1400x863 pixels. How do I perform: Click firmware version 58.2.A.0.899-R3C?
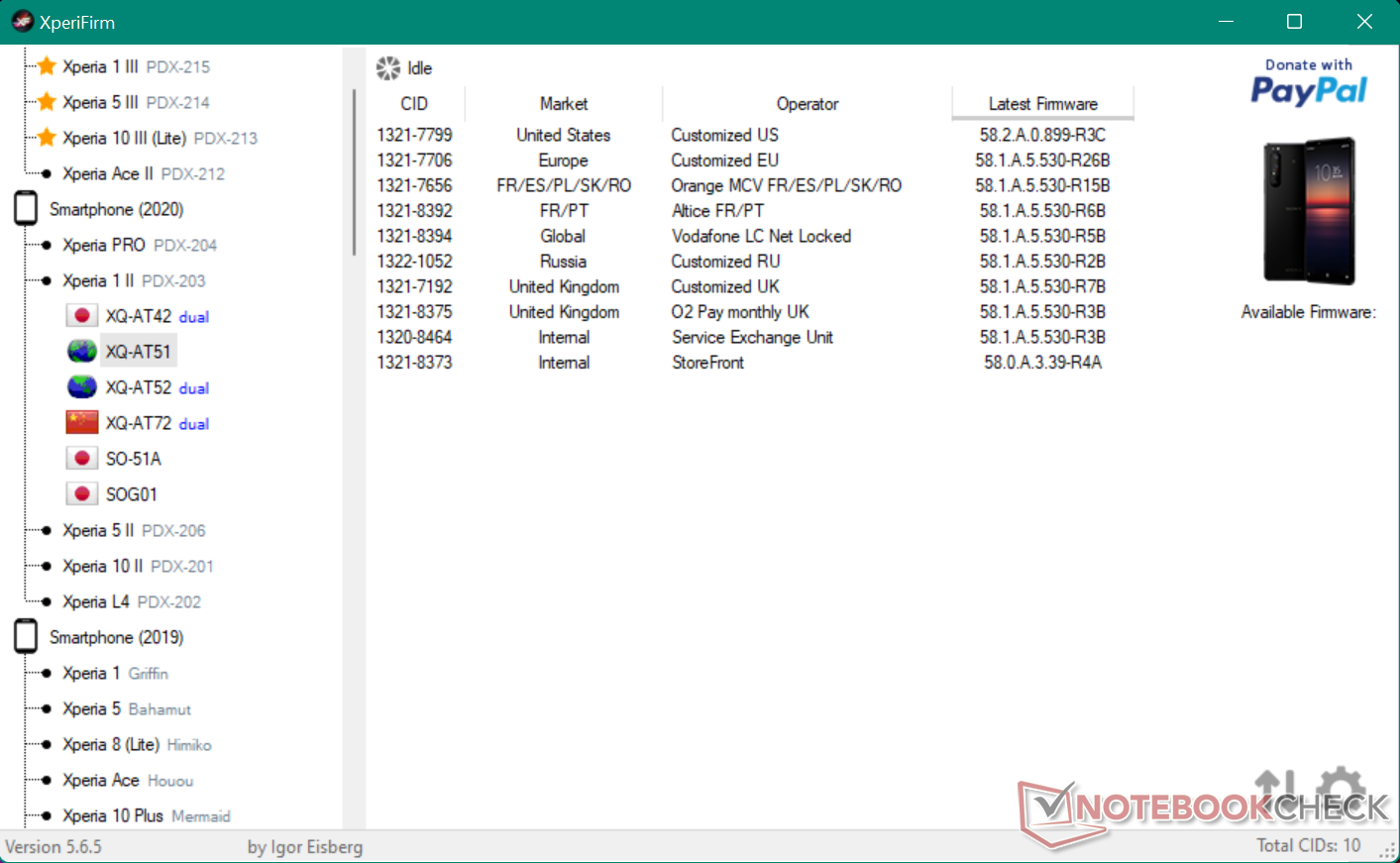[x=1042, y=135]
